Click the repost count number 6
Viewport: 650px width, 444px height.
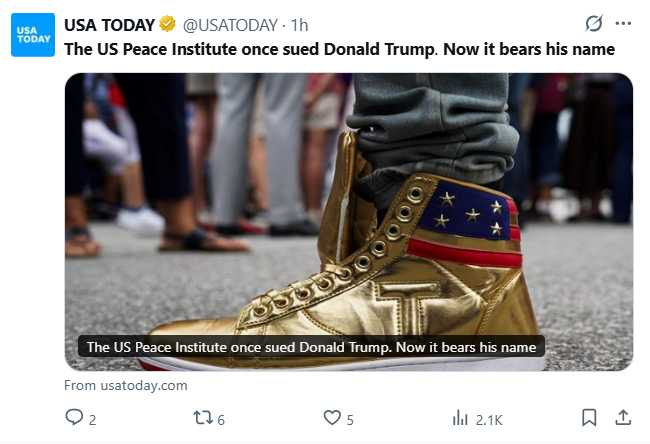point(221,419)
